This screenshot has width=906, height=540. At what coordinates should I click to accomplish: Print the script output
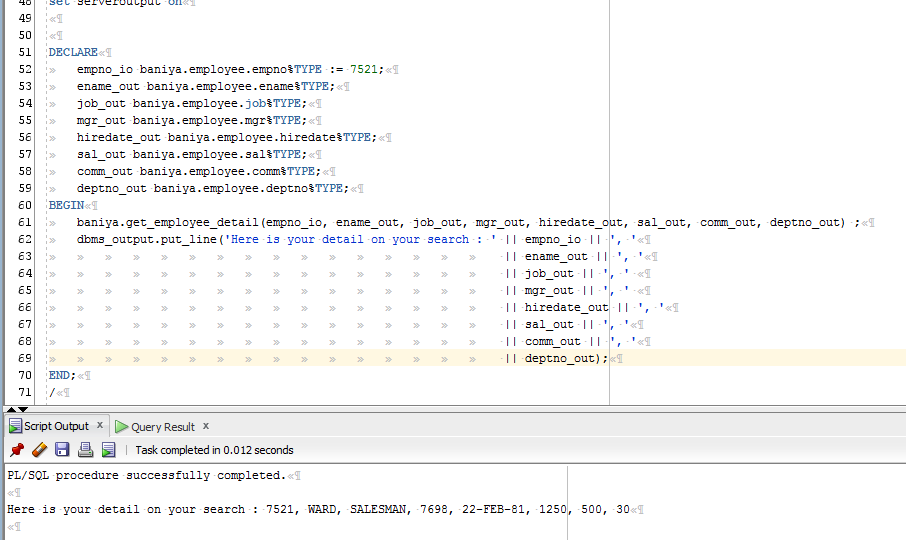click(x=86, y=450)
